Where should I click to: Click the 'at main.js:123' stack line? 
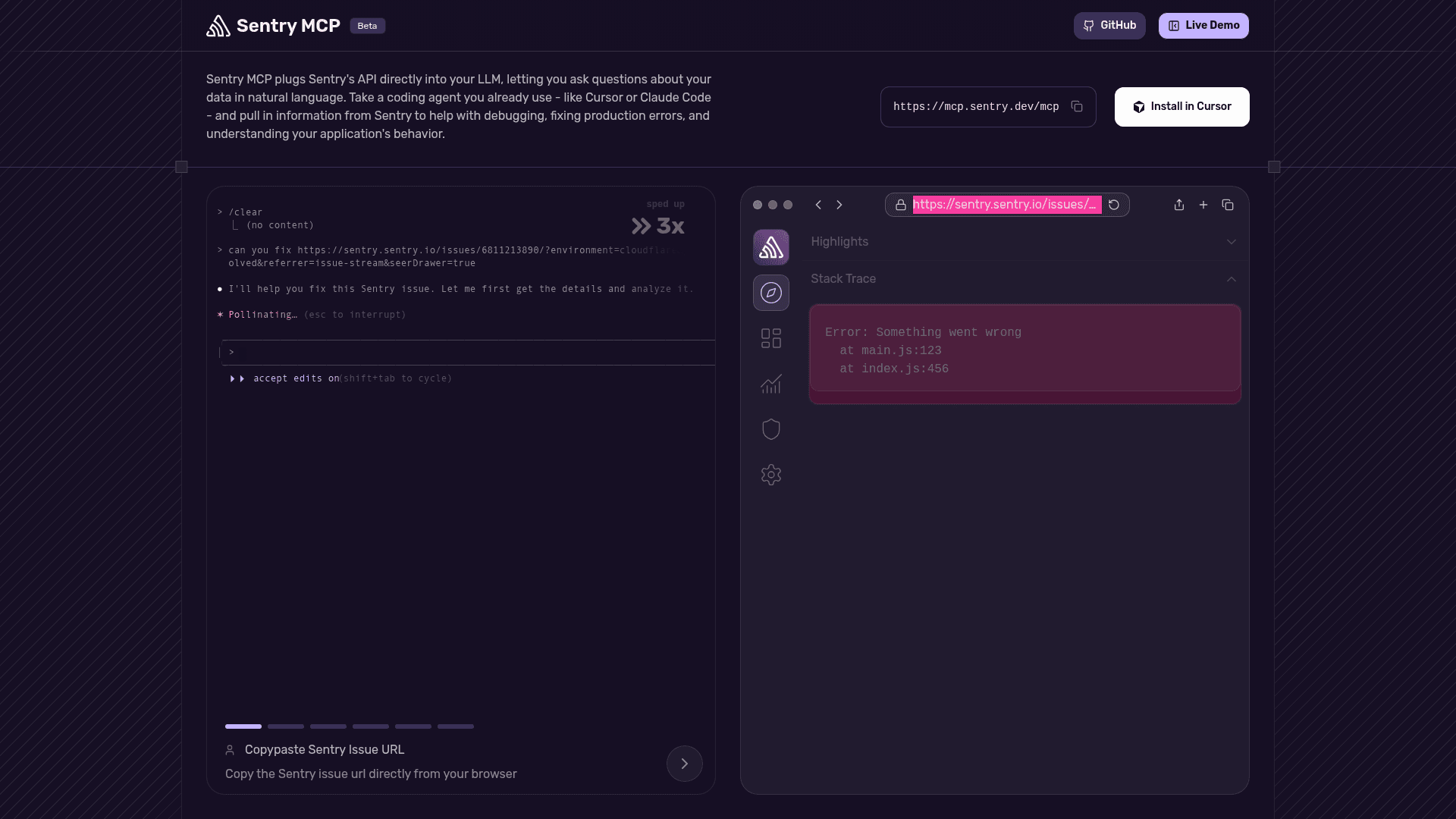[890, 350]
